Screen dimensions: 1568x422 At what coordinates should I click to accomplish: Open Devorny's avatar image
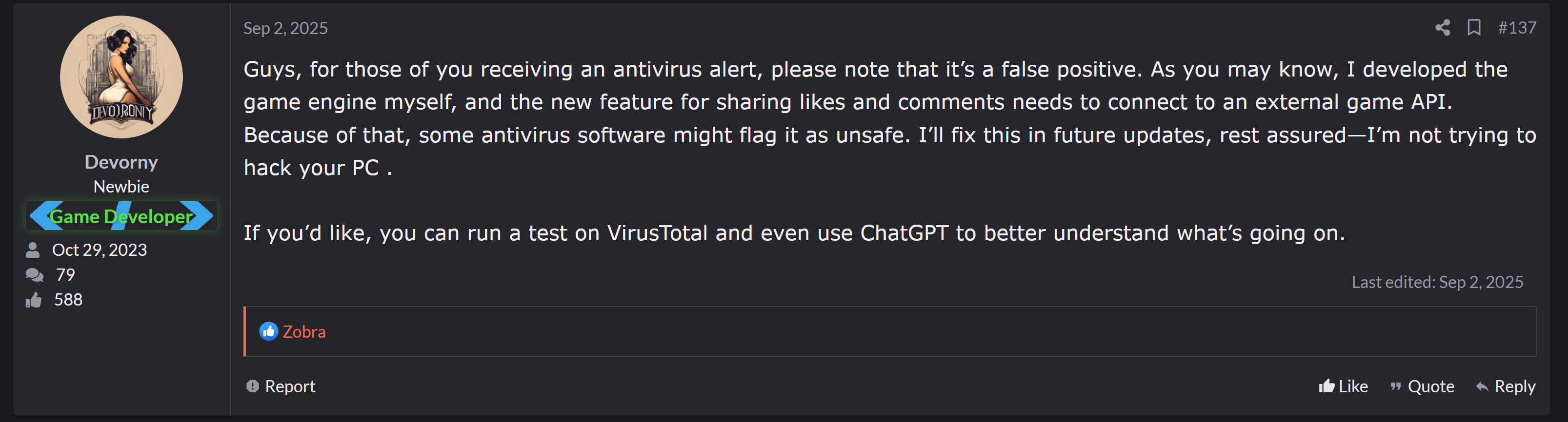(121, 77)
